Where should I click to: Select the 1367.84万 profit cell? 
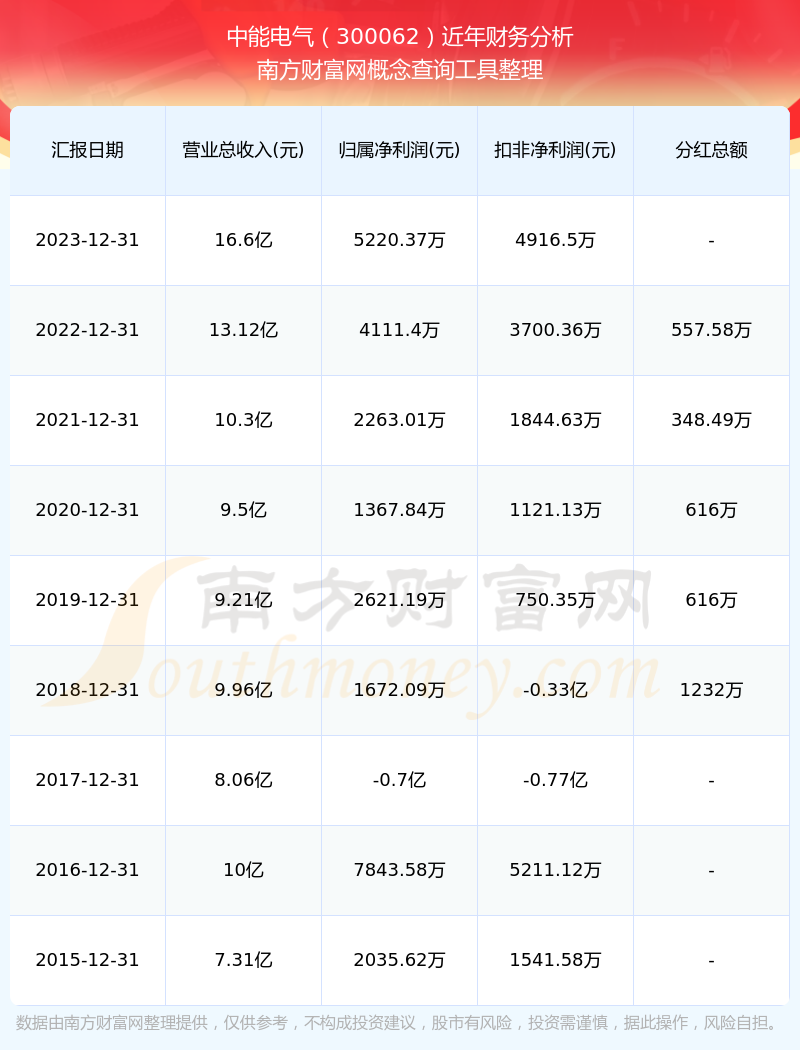[399, 510]
